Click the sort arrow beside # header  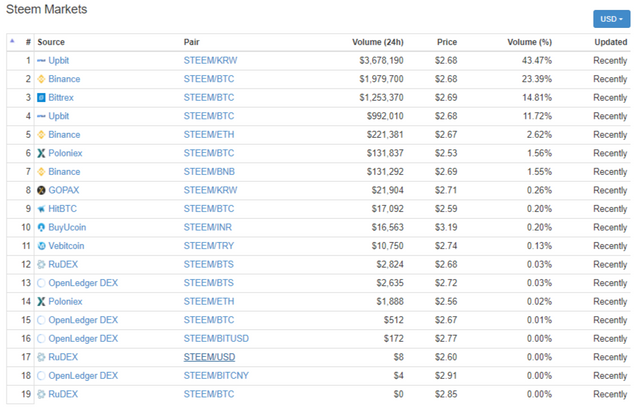click(12, 41)
